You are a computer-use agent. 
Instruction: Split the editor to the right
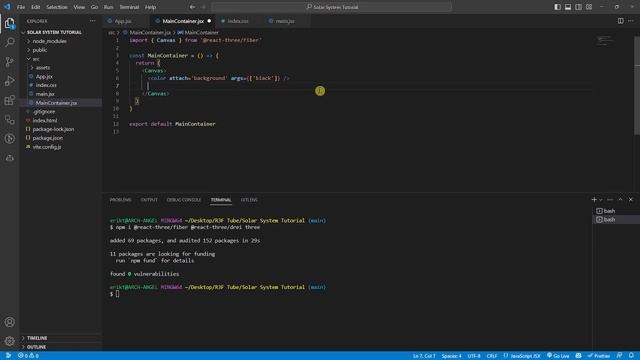pyautogui.click(x=620, y=21)
